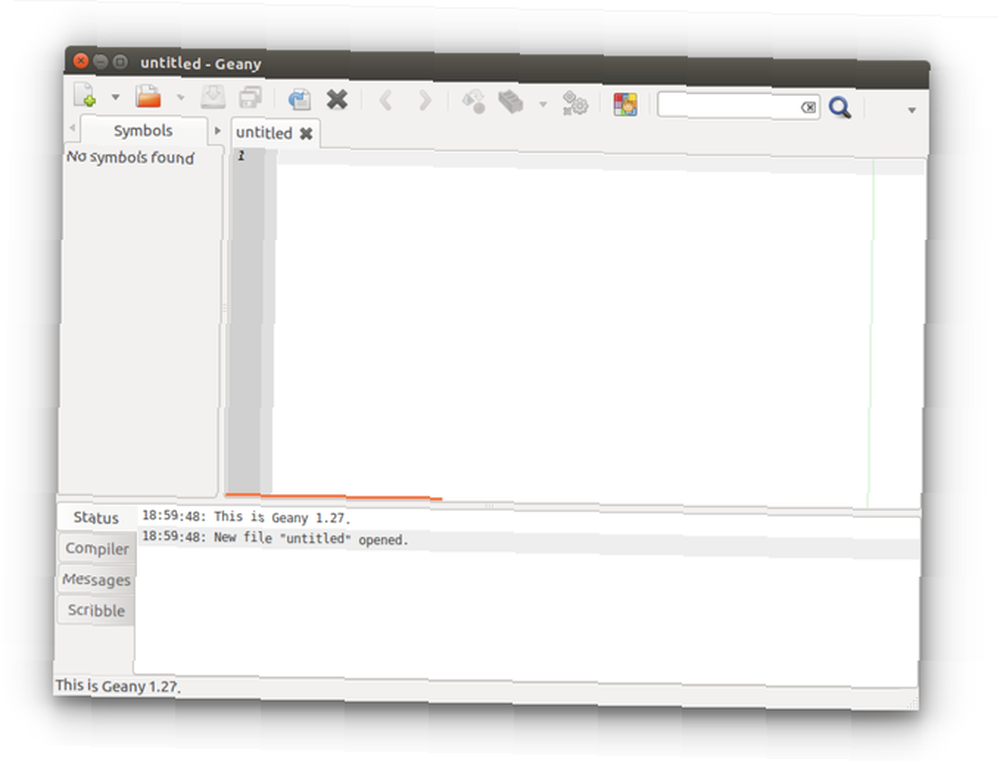The image size is (1000, 765).
Task: Click line number 1 in margin
Action: pyautogui.click(x=241, y=155)
